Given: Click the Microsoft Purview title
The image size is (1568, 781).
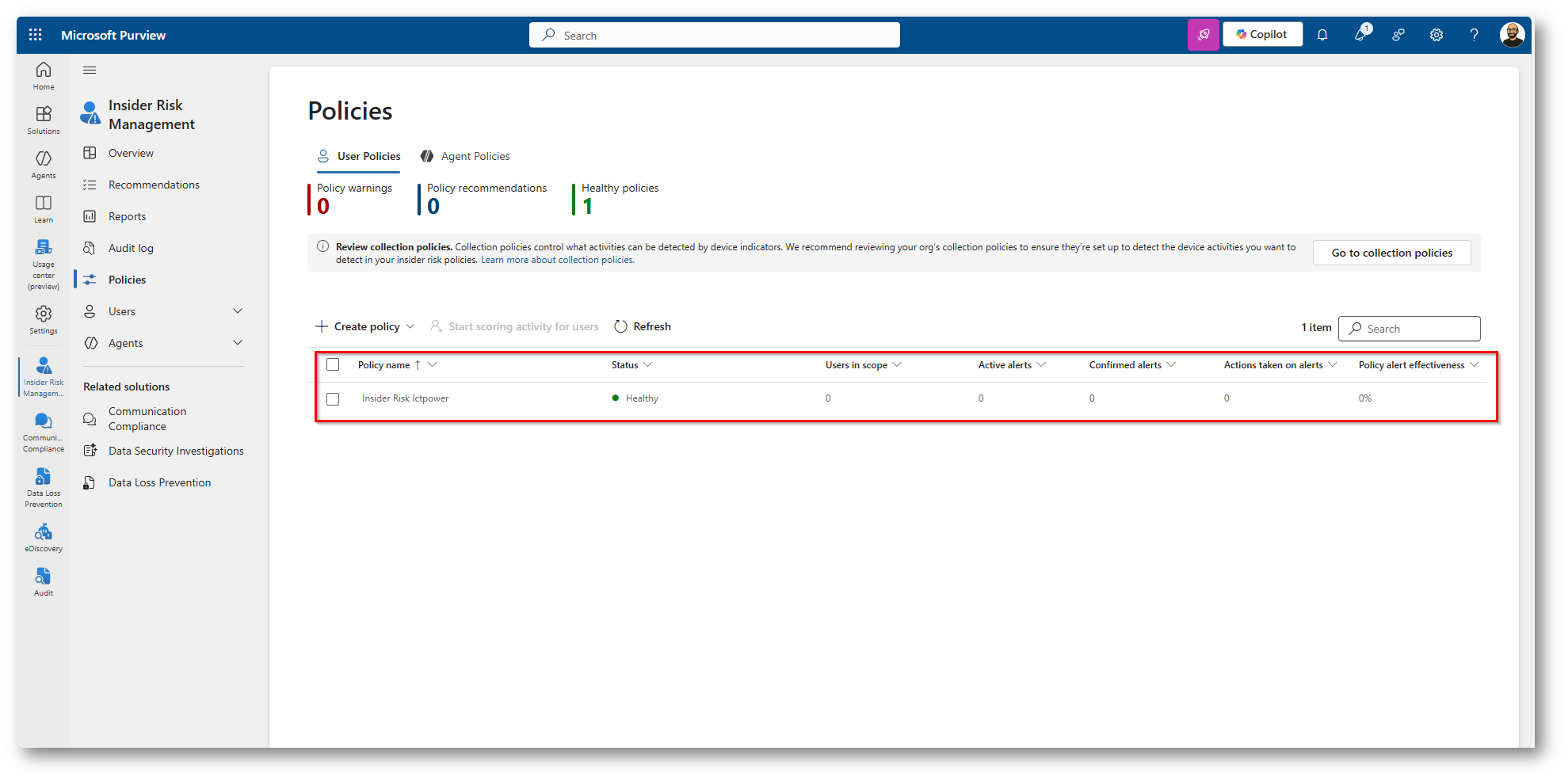Looking at the screenshot, I should coord(113,35).
